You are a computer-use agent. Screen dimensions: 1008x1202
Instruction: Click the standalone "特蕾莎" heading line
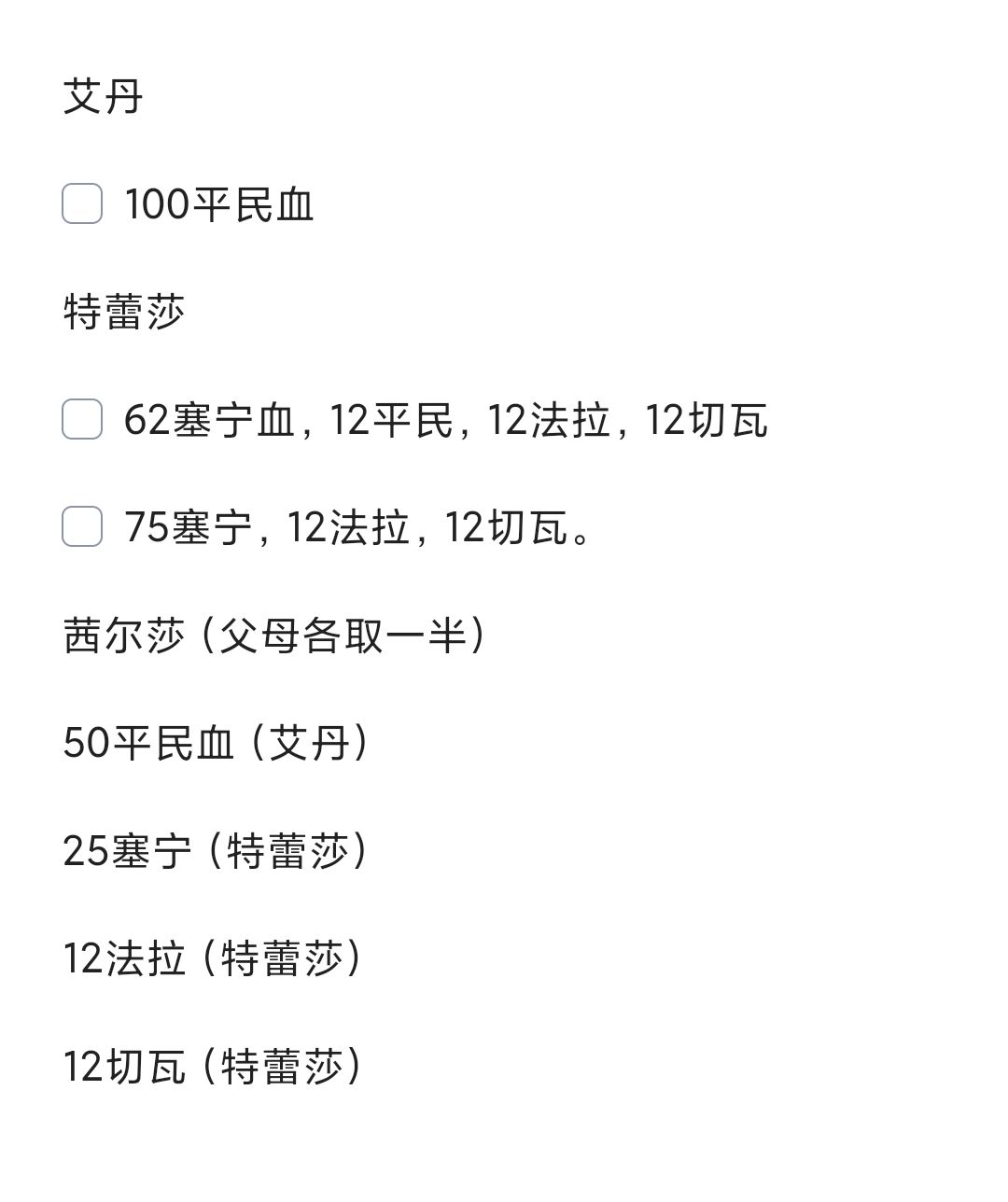tap(124, 312)
